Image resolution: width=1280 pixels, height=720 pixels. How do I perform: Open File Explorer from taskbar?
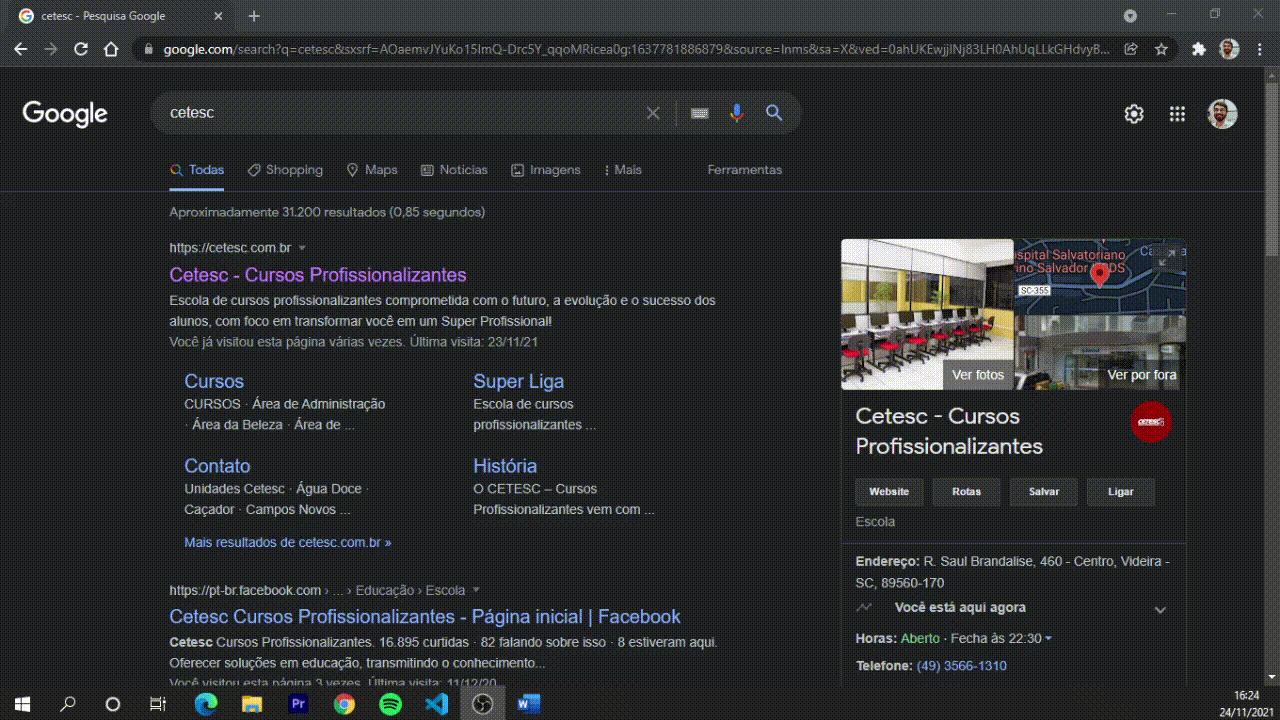point(252,704)
